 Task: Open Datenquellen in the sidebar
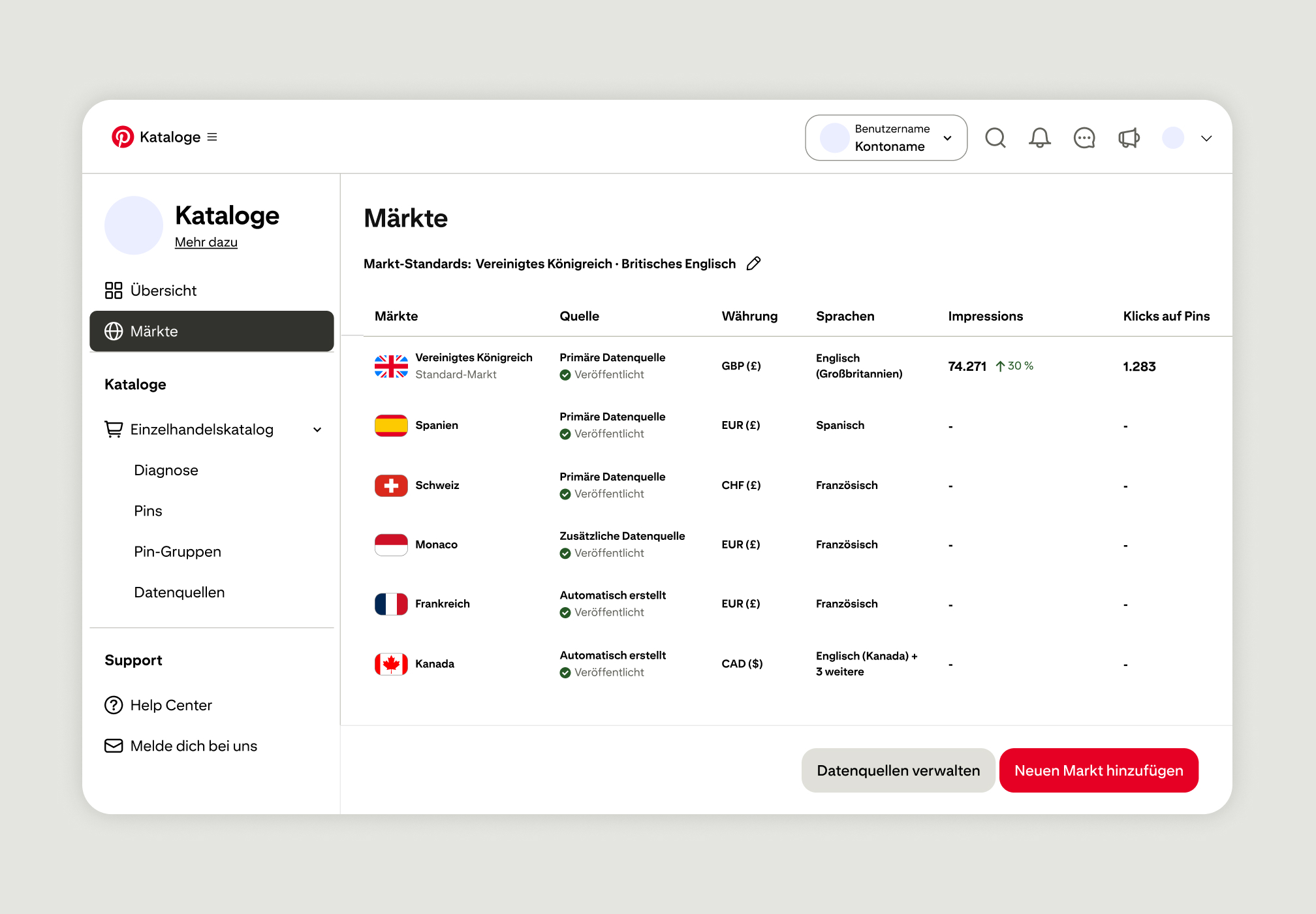click(x=180, y=592)
